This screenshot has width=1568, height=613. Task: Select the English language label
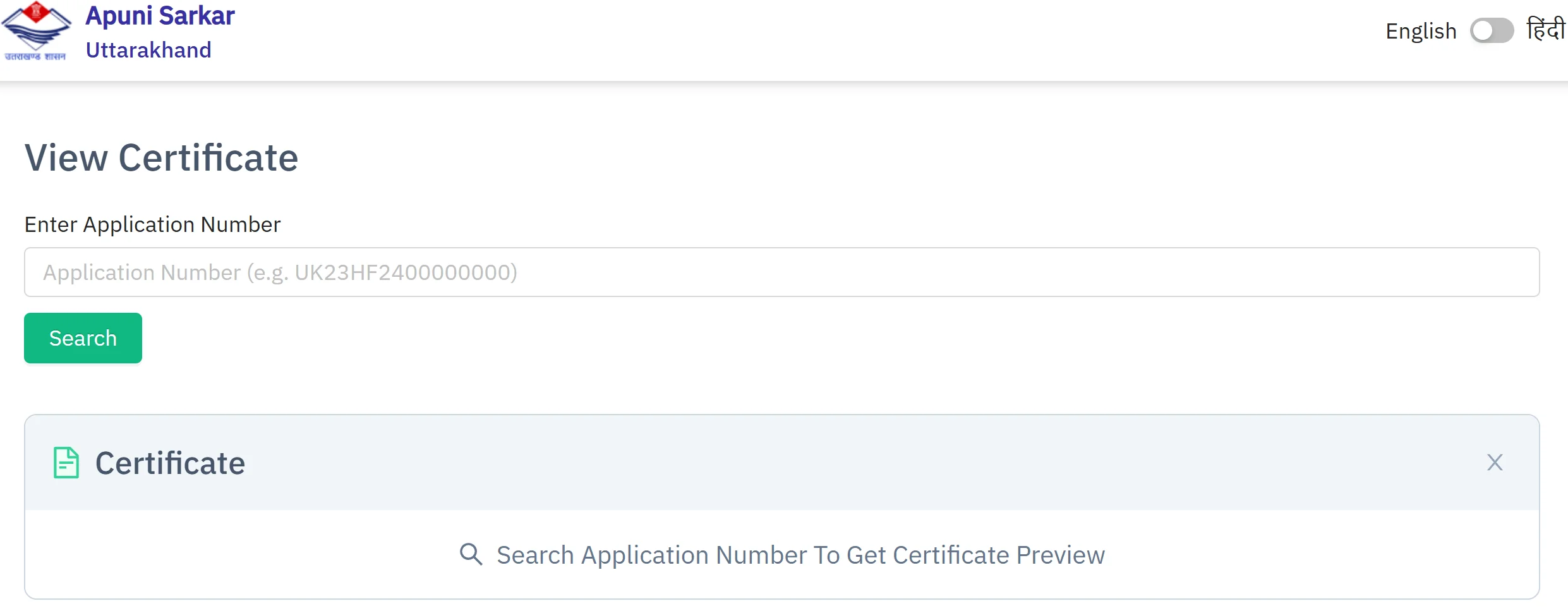coord(1421,31)
